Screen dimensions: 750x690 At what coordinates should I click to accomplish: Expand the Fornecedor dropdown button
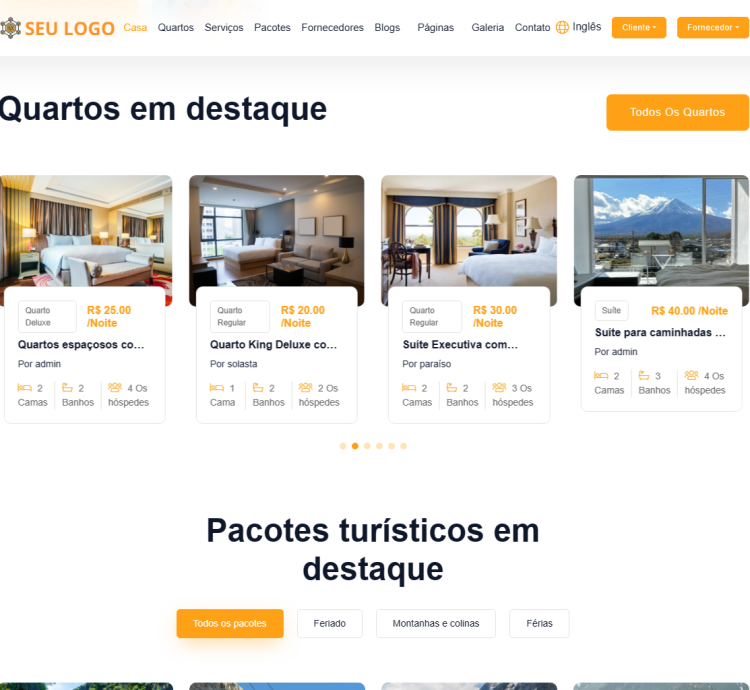point(713,28)
